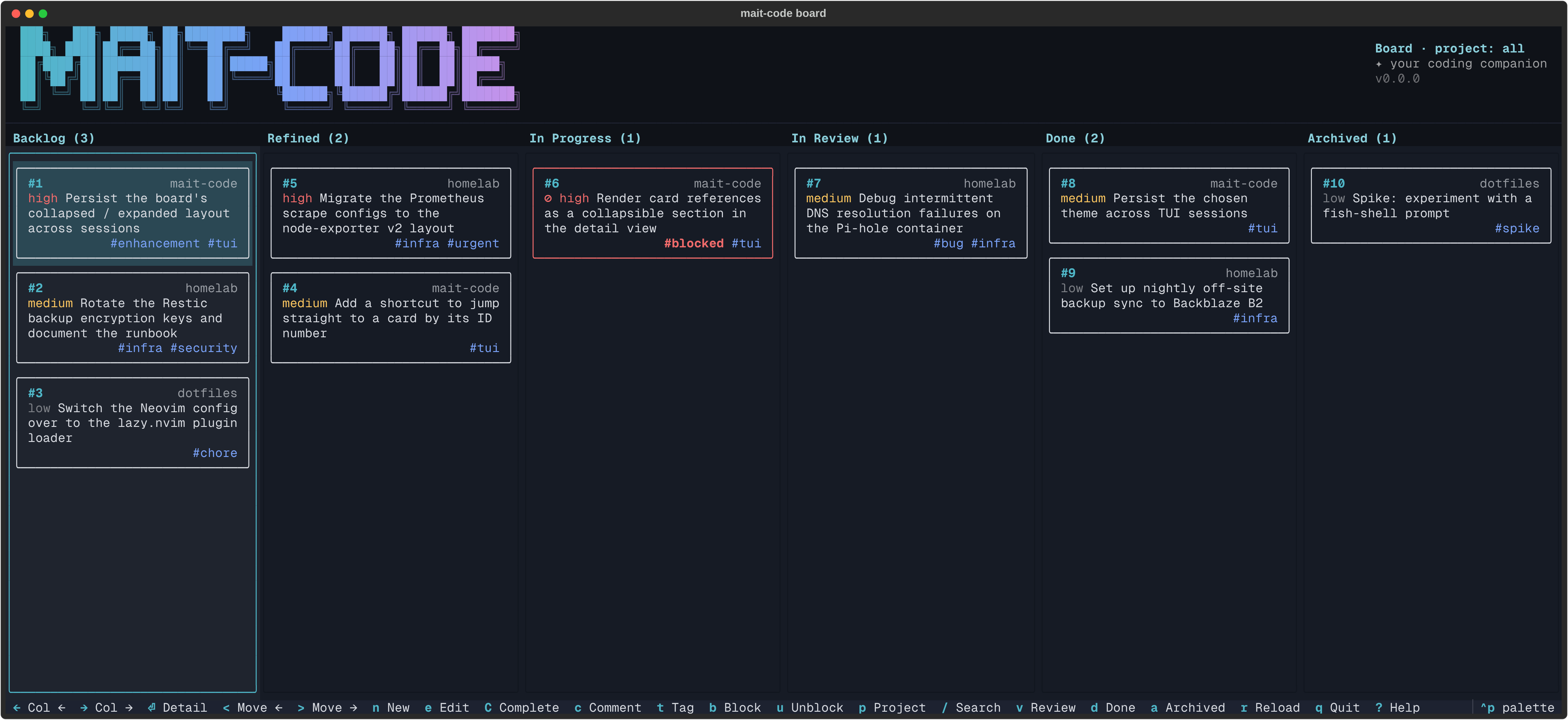Image resolution: width=1568 pixels, height=720 pixels.
Task: Open card #7 Debug intermittent DNS failures
Action: [x=911, y=213]
